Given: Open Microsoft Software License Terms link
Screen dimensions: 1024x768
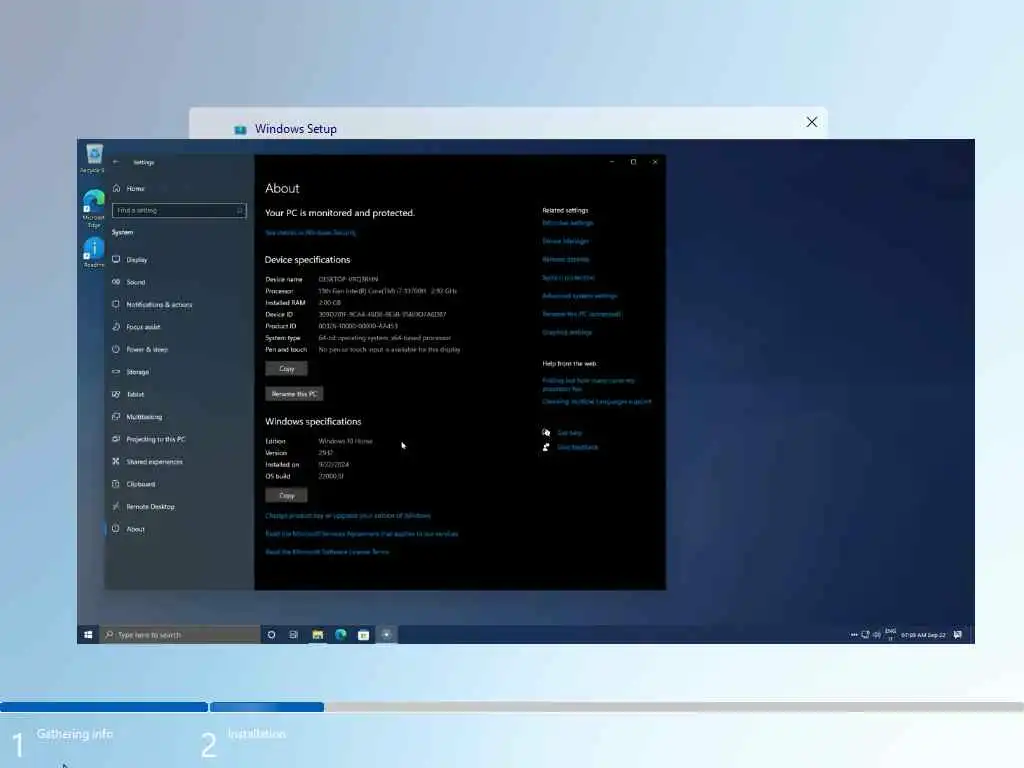Looking at the screenshot, I should pos(327,552).
